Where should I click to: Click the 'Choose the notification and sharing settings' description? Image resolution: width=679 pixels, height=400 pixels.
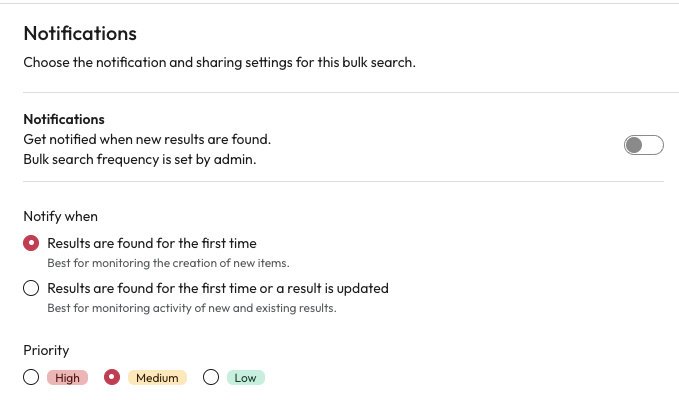(219, 62)
